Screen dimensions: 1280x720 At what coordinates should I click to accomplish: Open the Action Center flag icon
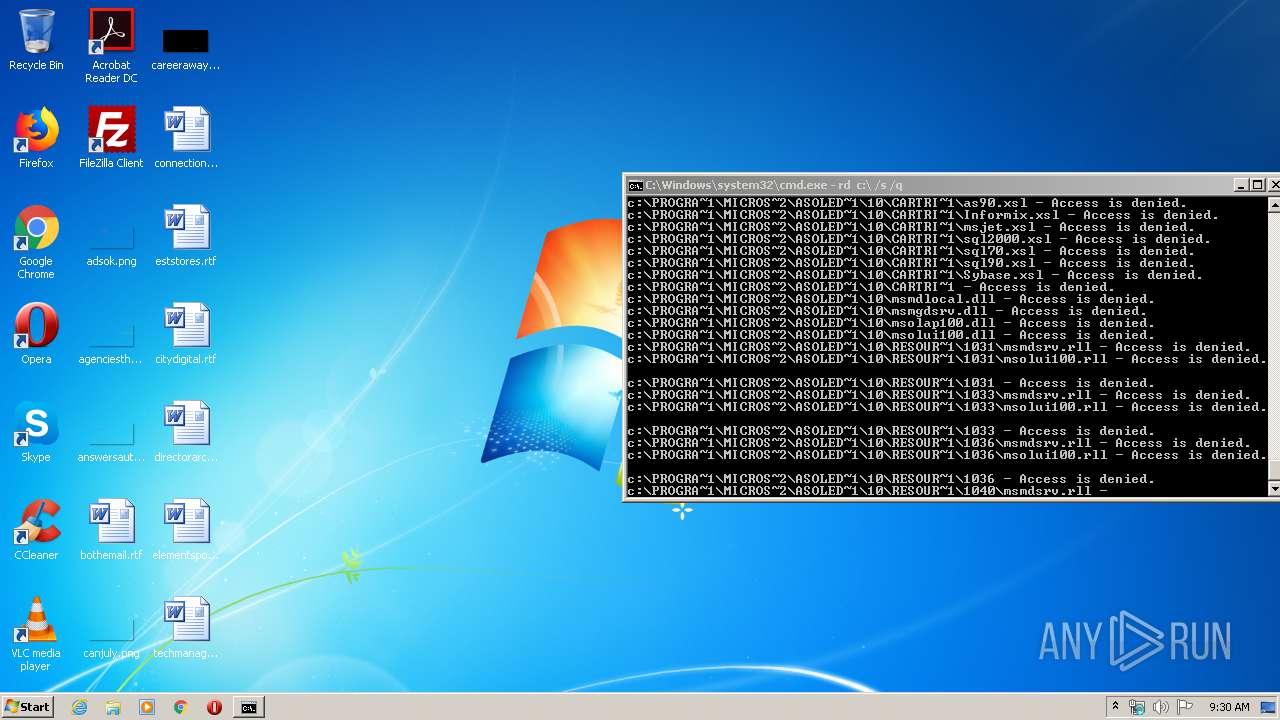coord(1184,707)
